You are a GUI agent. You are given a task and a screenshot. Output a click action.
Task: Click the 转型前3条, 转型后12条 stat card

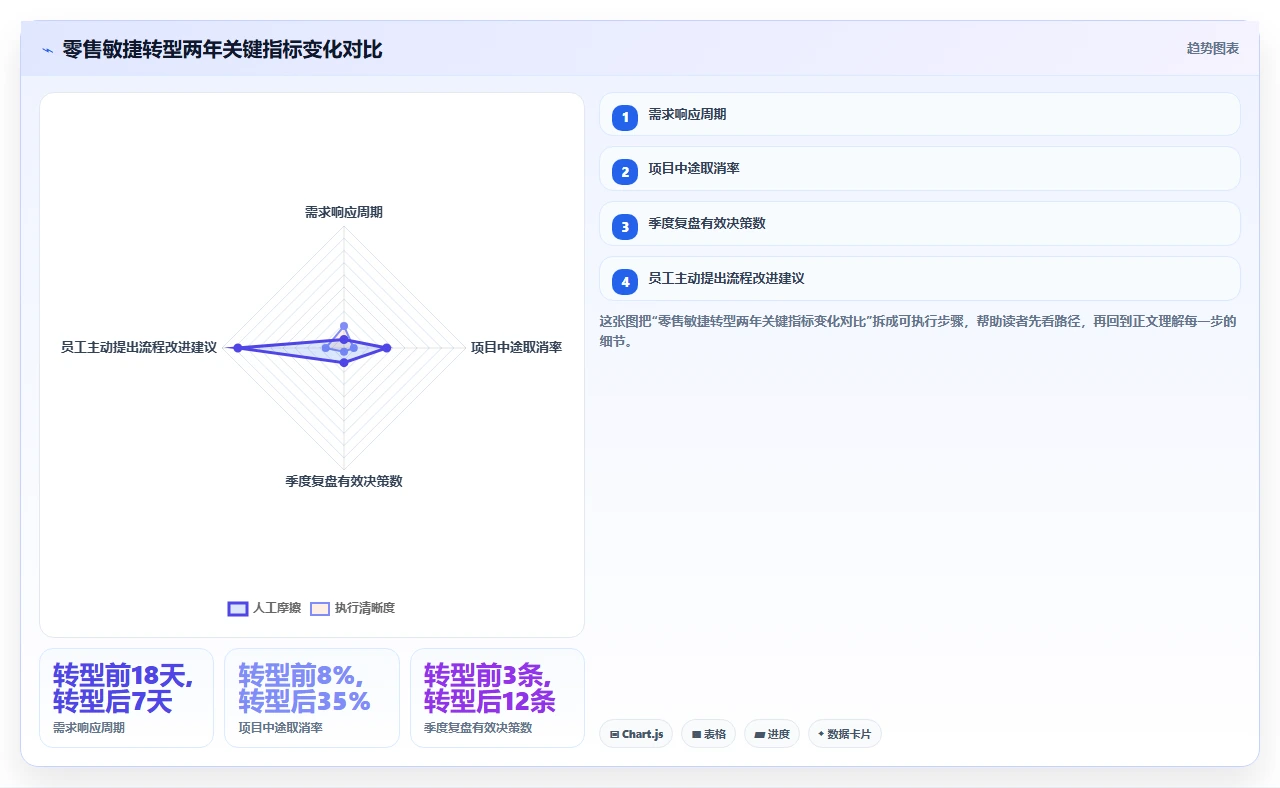497,698
